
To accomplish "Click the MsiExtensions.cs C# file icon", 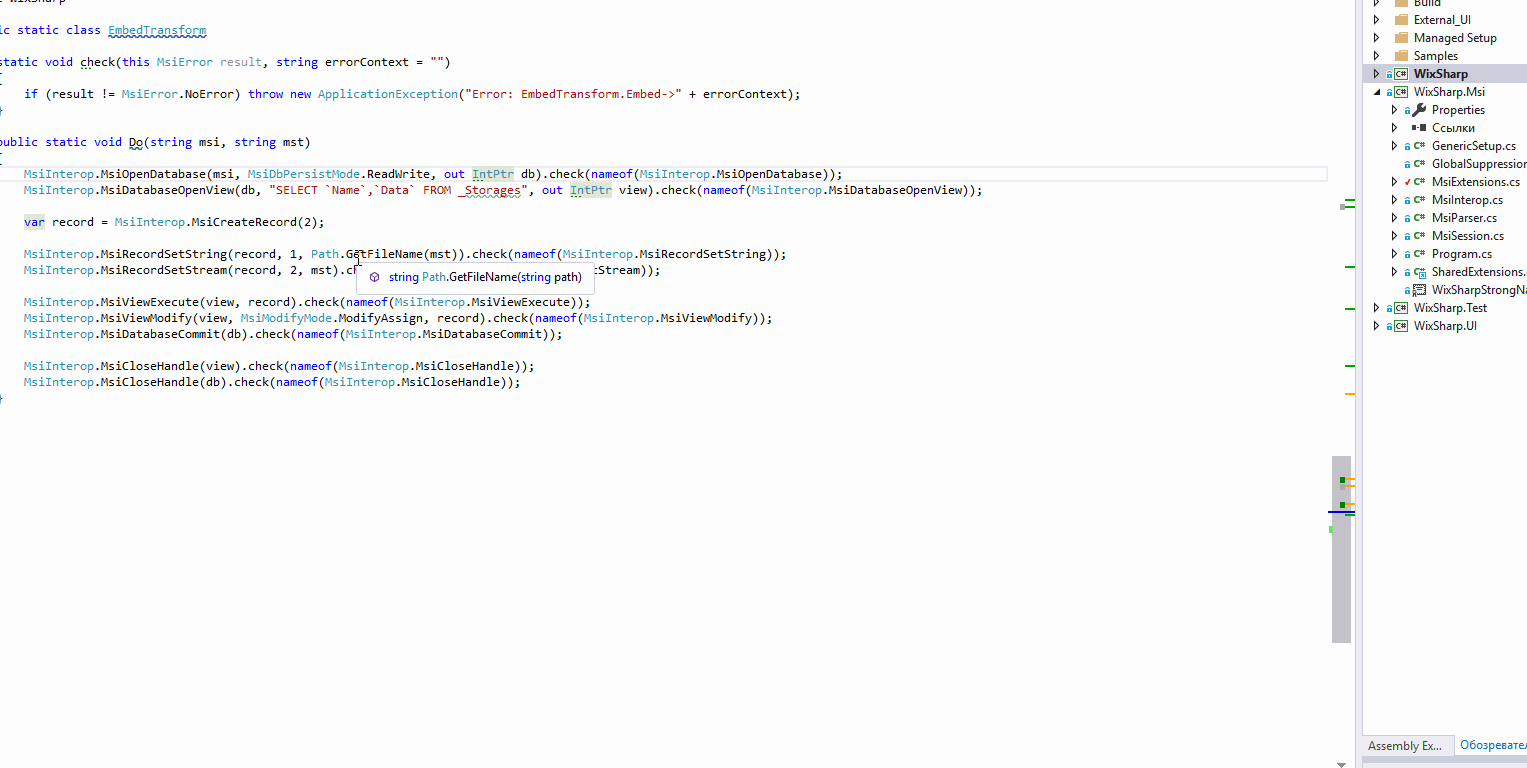I will [1419, 182].
